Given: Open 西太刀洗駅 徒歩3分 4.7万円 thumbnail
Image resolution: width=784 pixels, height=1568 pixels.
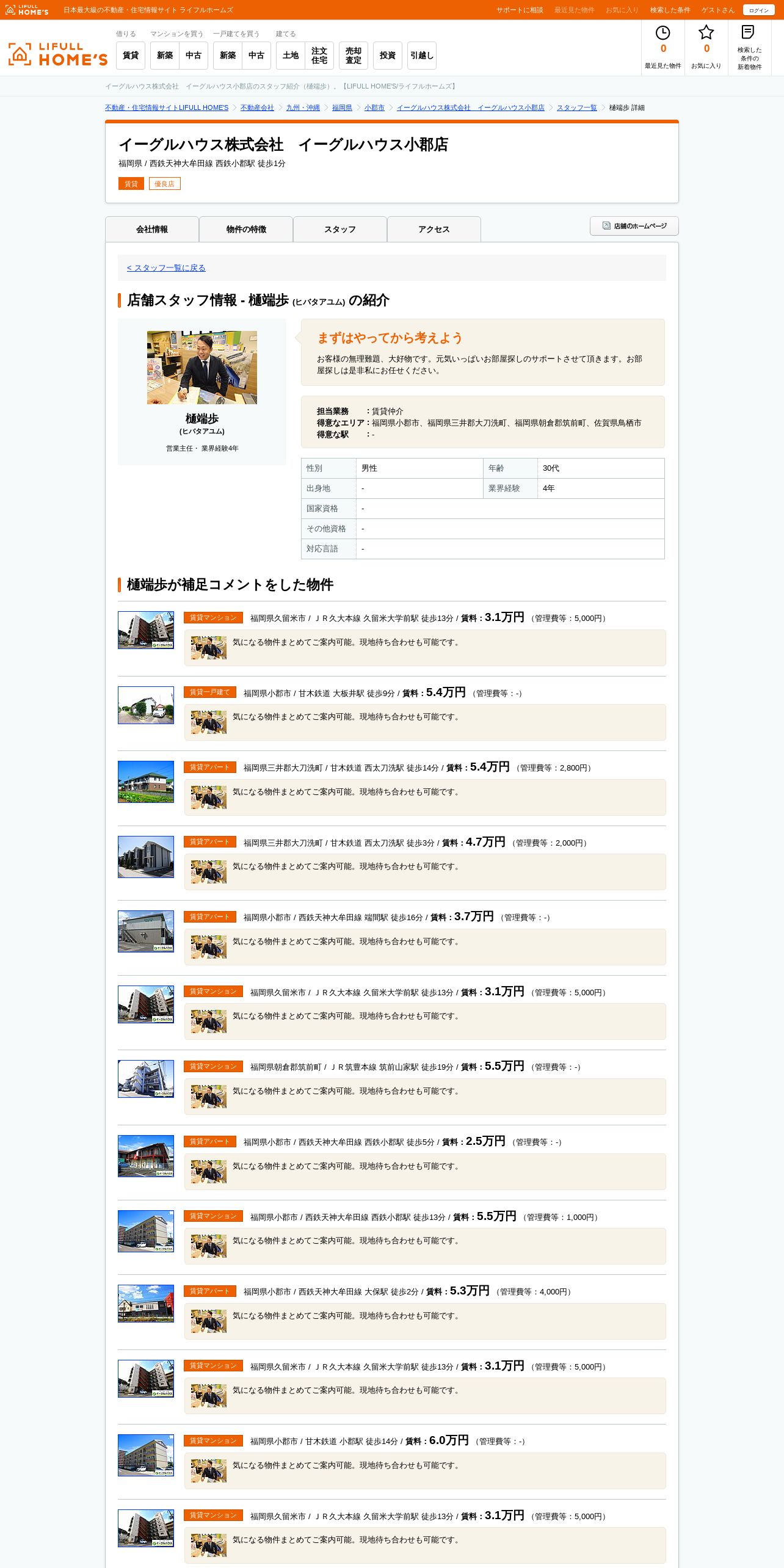Looking at the screenshot, I should click(x=146, y=857).
